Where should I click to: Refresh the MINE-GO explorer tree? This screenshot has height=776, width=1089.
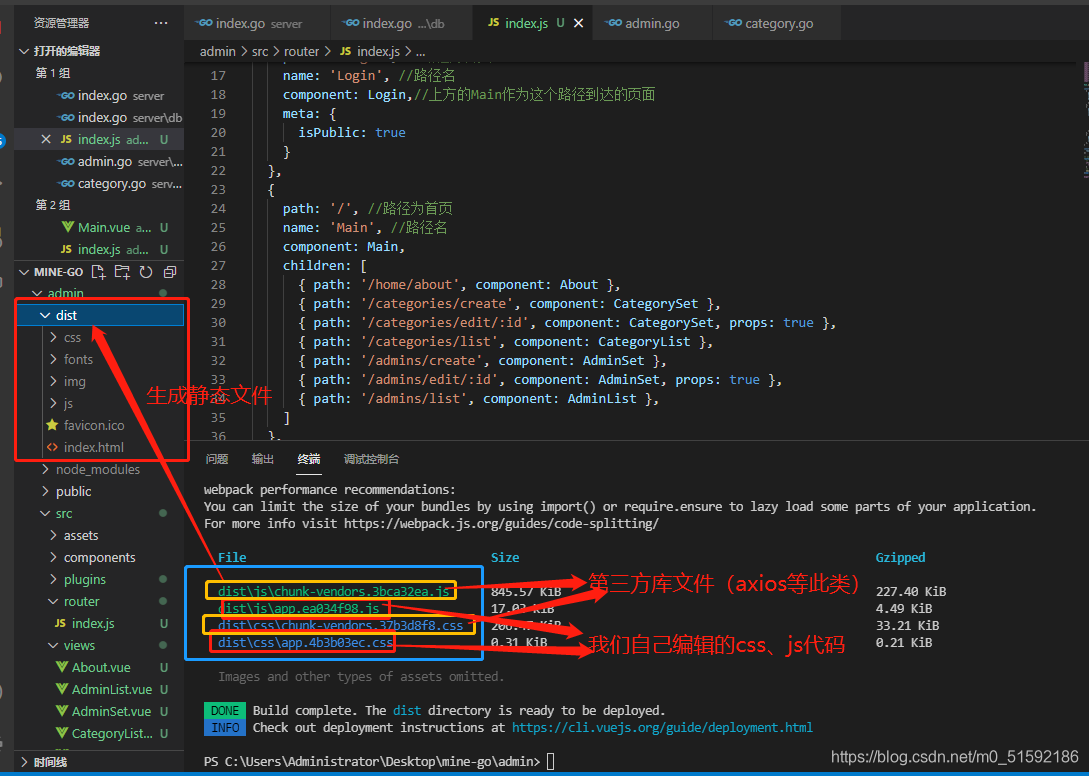(146, 272)
